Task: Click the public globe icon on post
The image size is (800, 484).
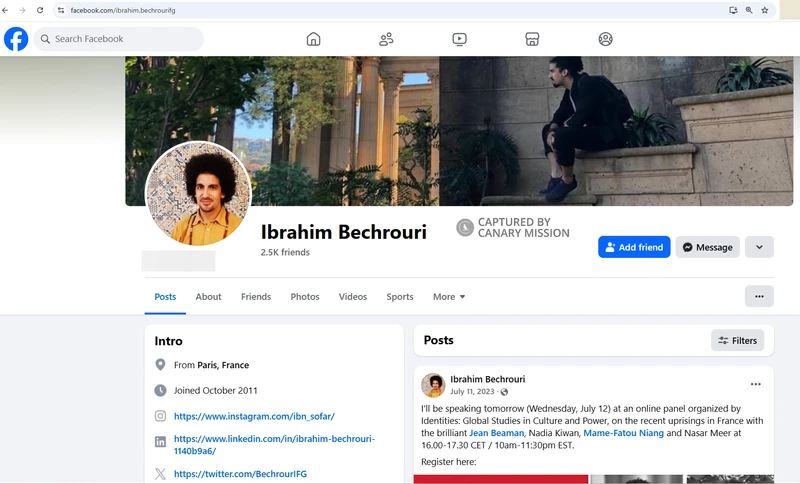Action: (504, 392)
